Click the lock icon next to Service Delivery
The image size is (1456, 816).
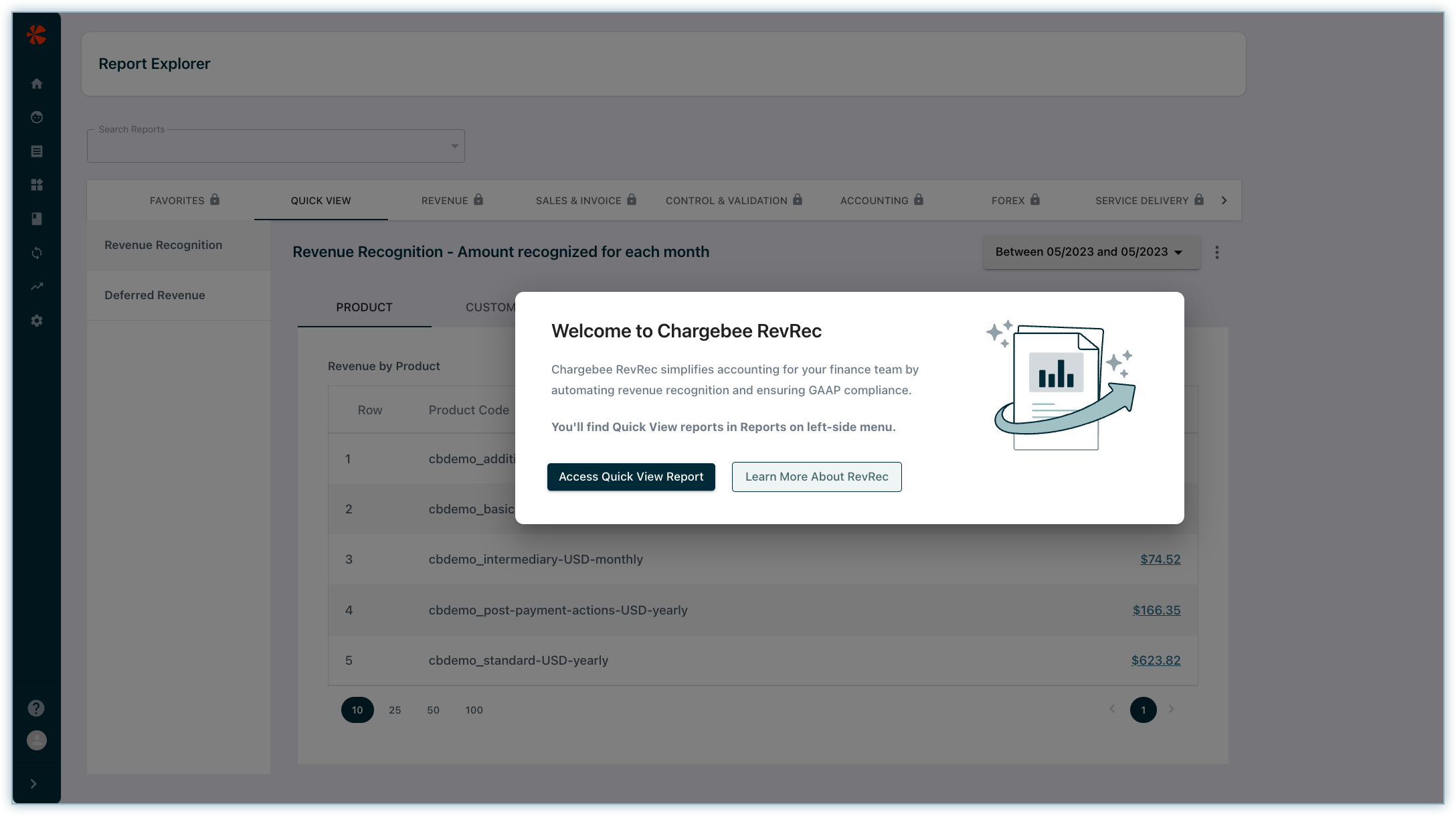[x=1199, y=199]
